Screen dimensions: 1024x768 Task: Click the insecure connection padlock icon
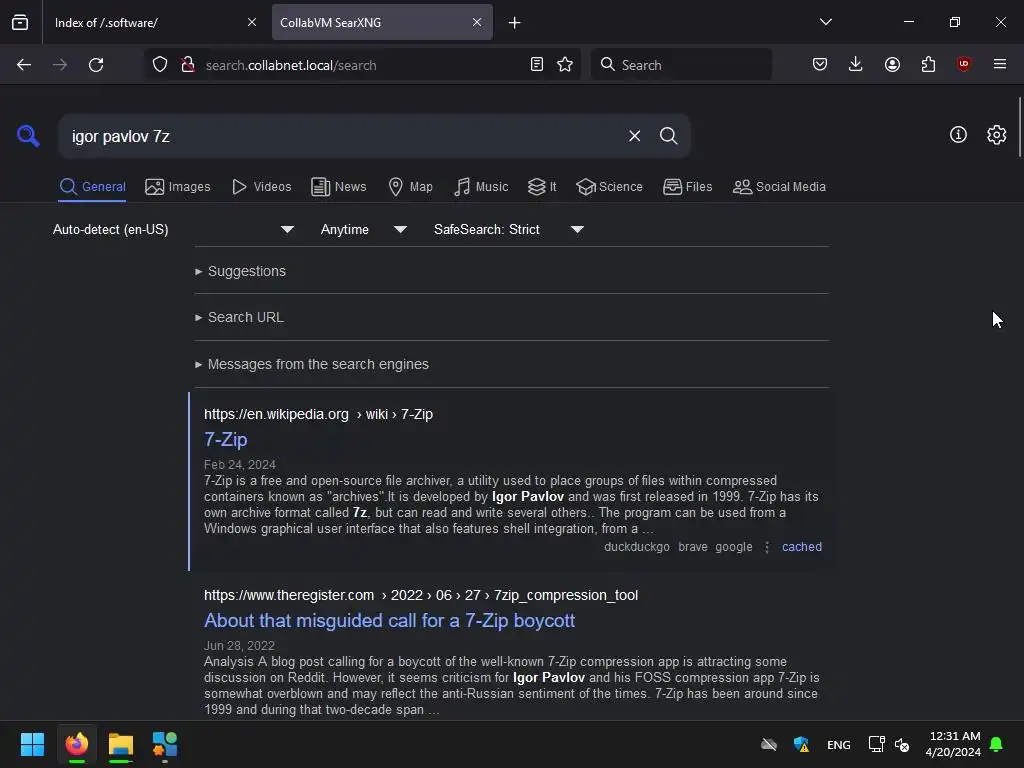point(188,64)
